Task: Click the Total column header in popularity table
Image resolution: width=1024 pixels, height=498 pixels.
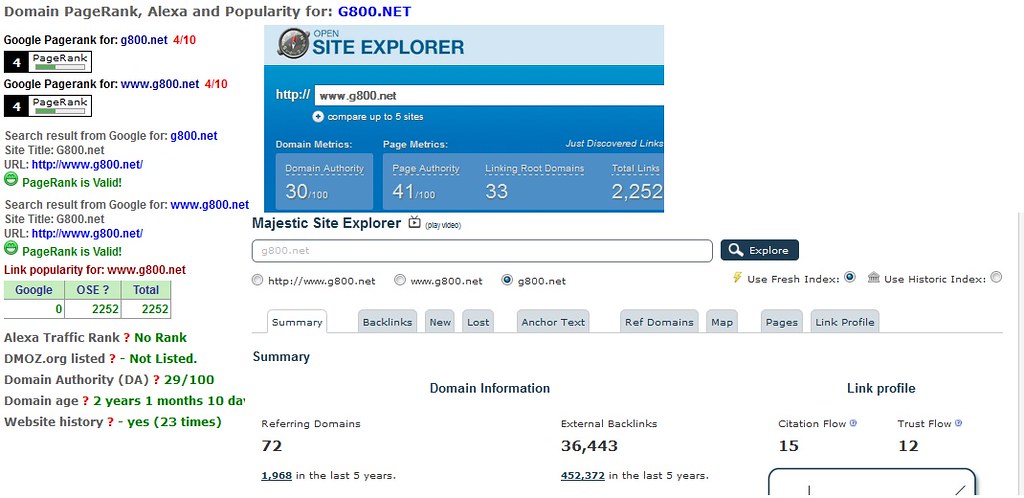Action: [x=146, y=290]
